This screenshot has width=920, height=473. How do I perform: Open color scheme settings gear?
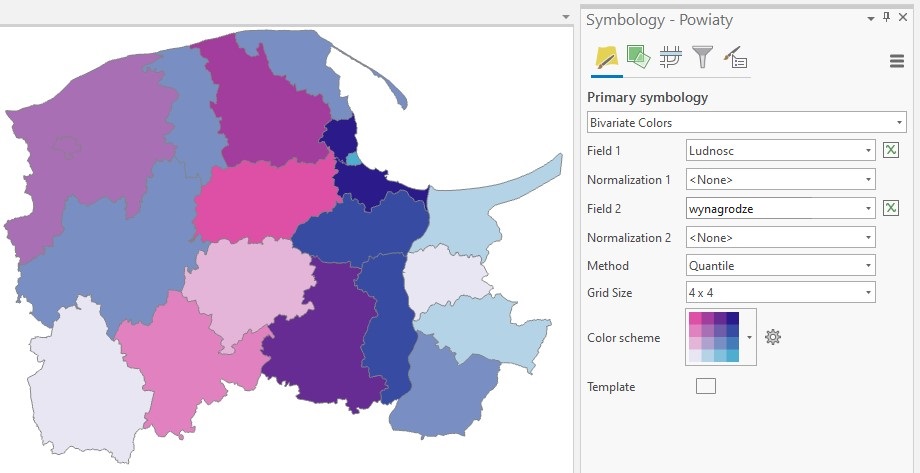[x=772, y=337]
